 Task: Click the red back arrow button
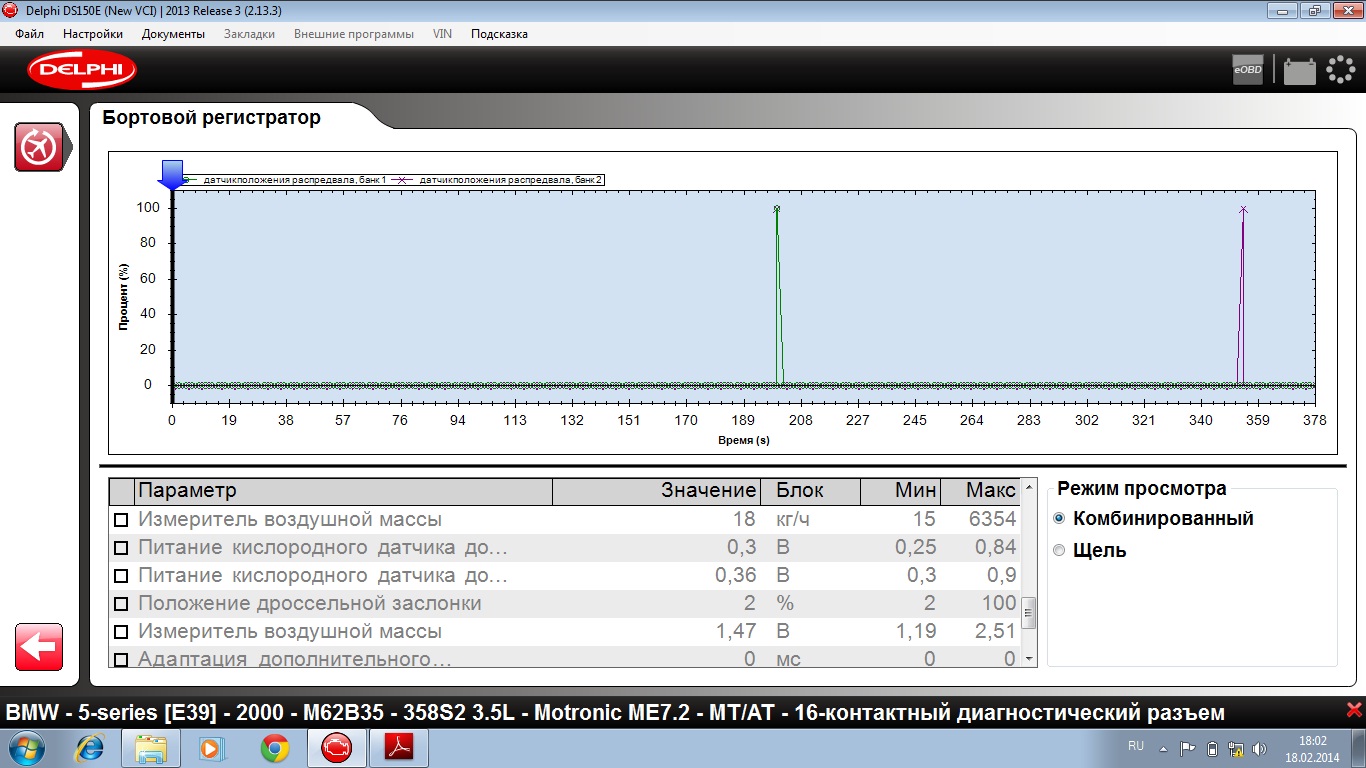[39, 647]
